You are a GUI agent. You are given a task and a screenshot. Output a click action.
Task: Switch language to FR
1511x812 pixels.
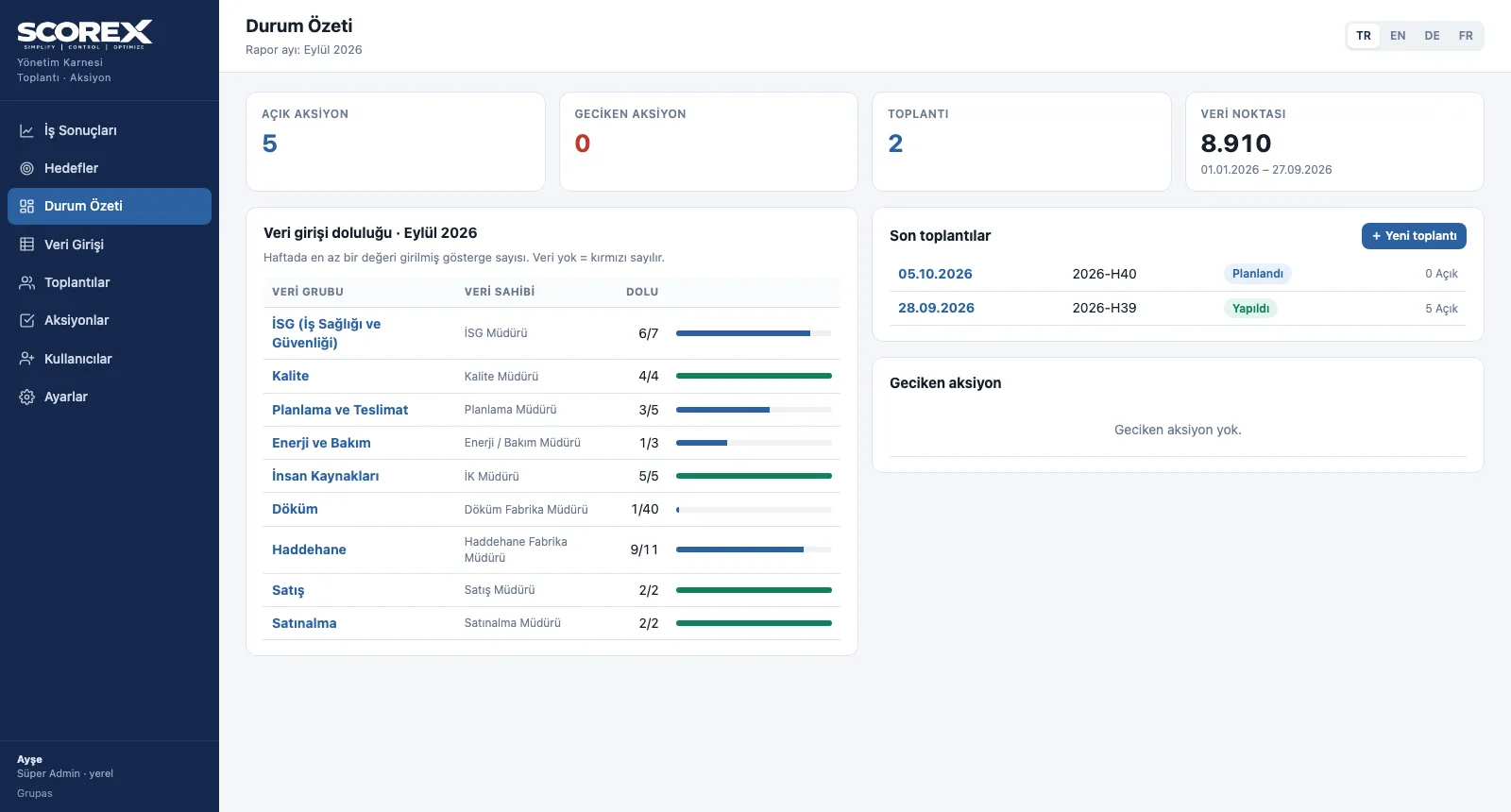coord(1466,36)
